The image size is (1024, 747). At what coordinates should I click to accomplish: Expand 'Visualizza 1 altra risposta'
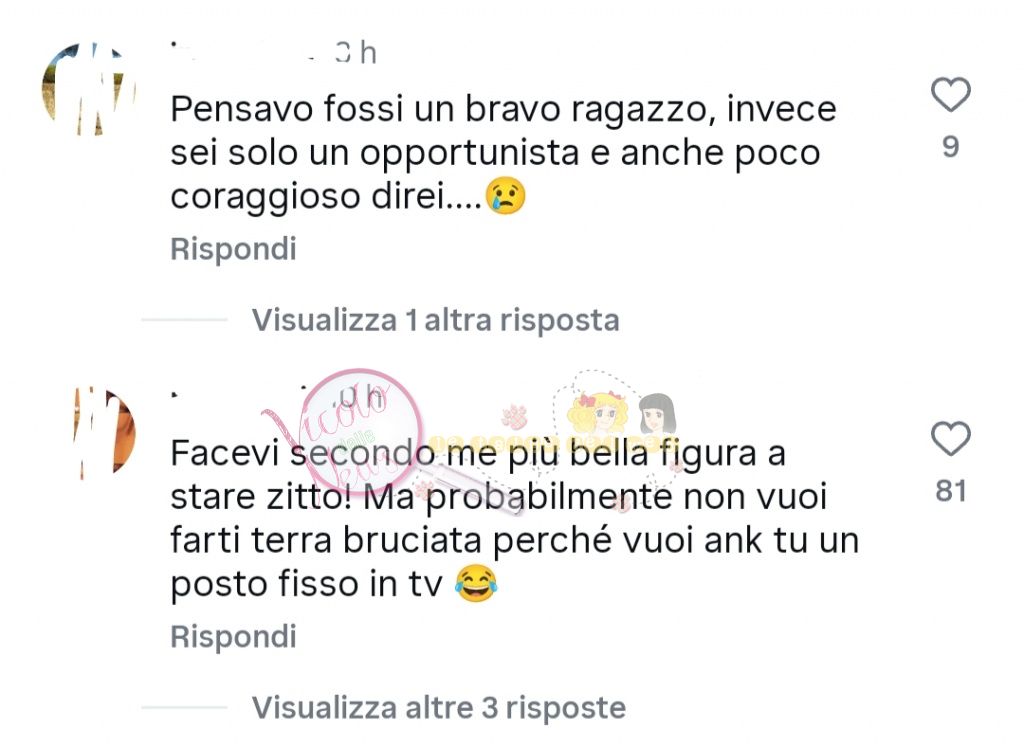point(436,320)
